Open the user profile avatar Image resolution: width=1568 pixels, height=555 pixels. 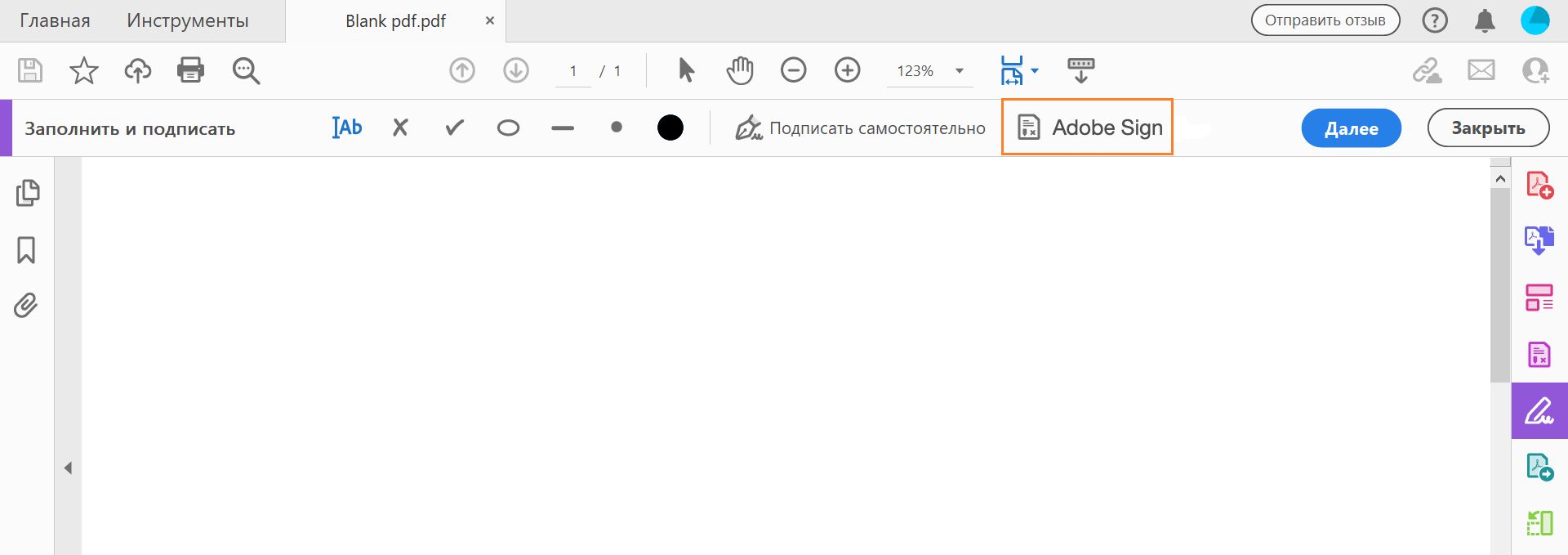pos(1535,20)
